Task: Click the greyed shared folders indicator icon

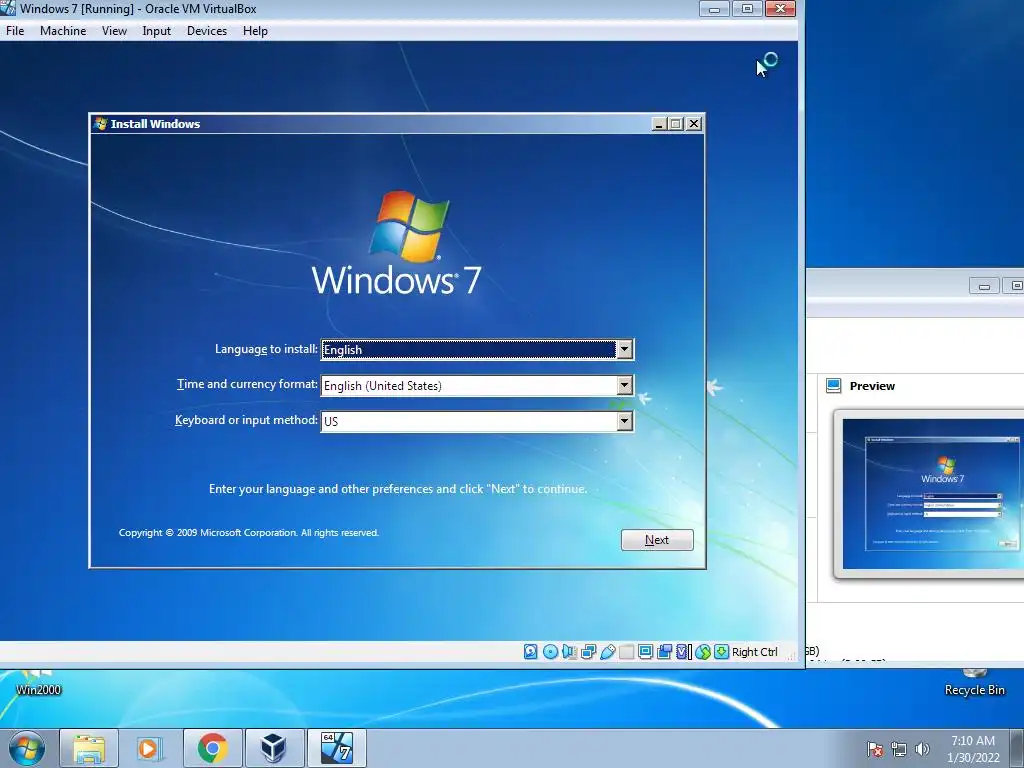Action: coord(626,652)
